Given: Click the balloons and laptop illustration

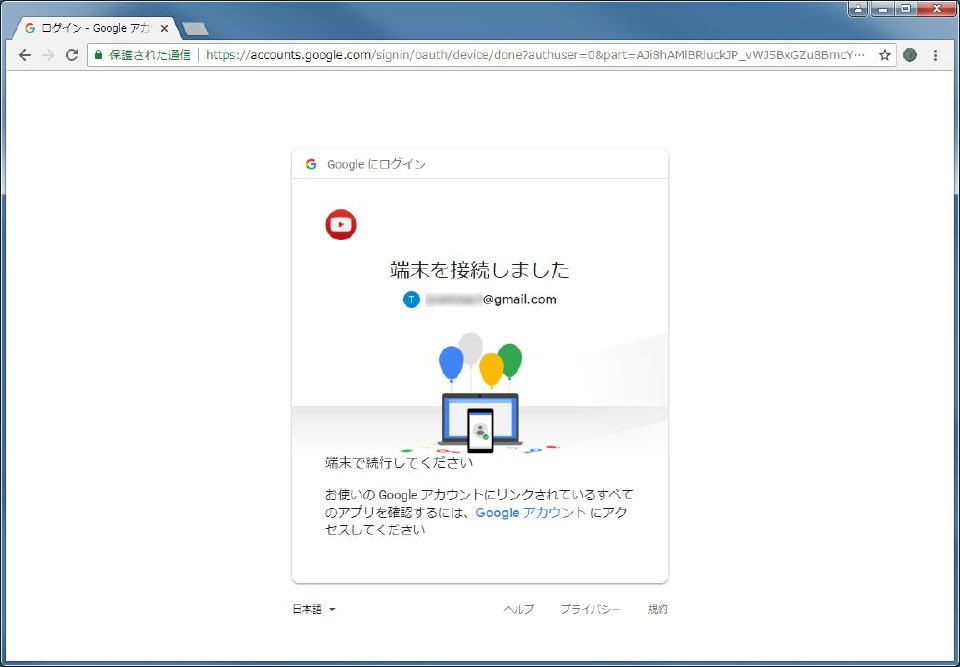Looking at the screenshot, I should pyautogui.click(x=480, y=393).
